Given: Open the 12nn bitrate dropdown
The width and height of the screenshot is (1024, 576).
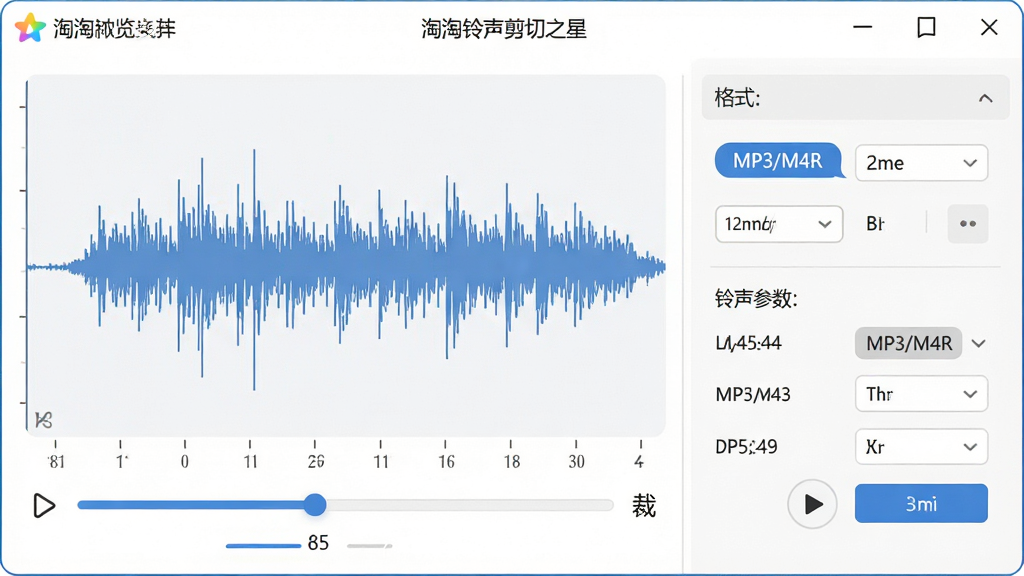Looking at the screenshot, I should pyautogui.click(x=778, y=224).
